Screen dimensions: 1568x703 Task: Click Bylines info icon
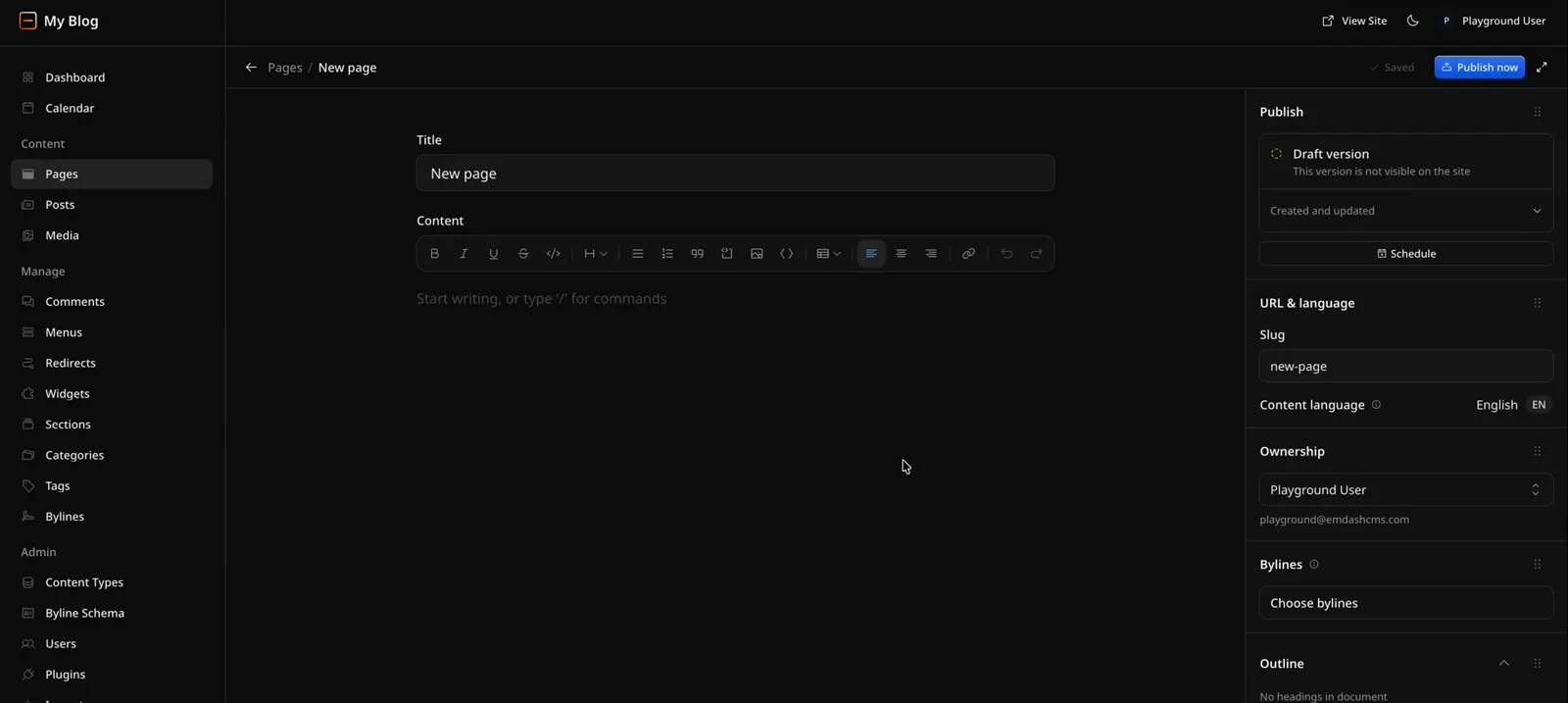click(x=1314, y=565)
